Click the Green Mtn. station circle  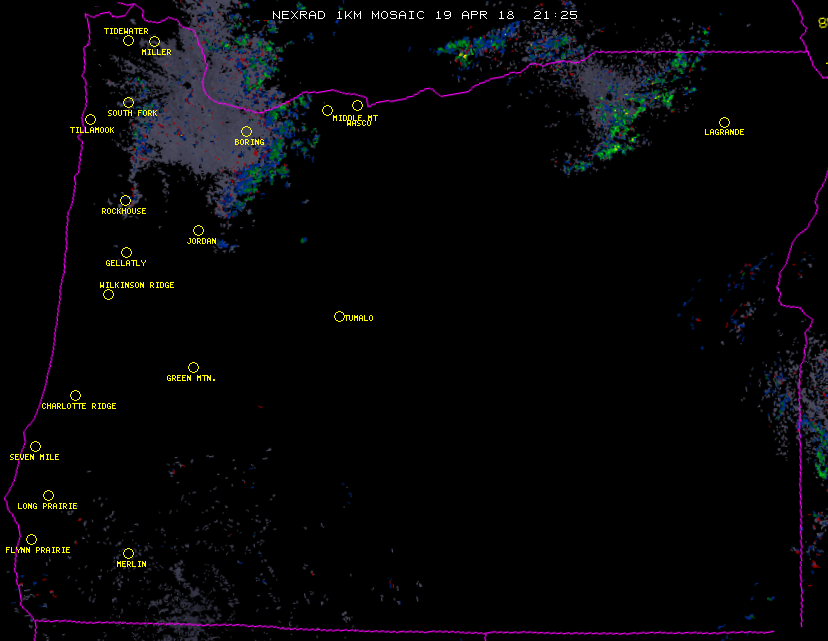[193, 368]
